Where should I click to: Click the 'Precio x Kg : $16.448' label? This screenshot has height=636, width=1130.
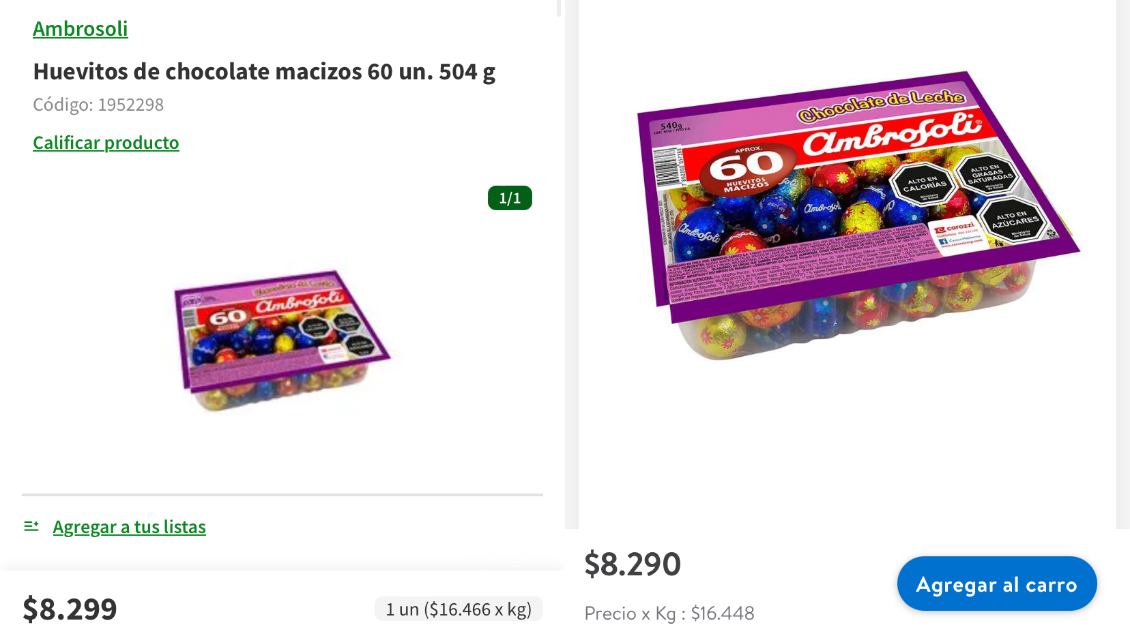668,613
